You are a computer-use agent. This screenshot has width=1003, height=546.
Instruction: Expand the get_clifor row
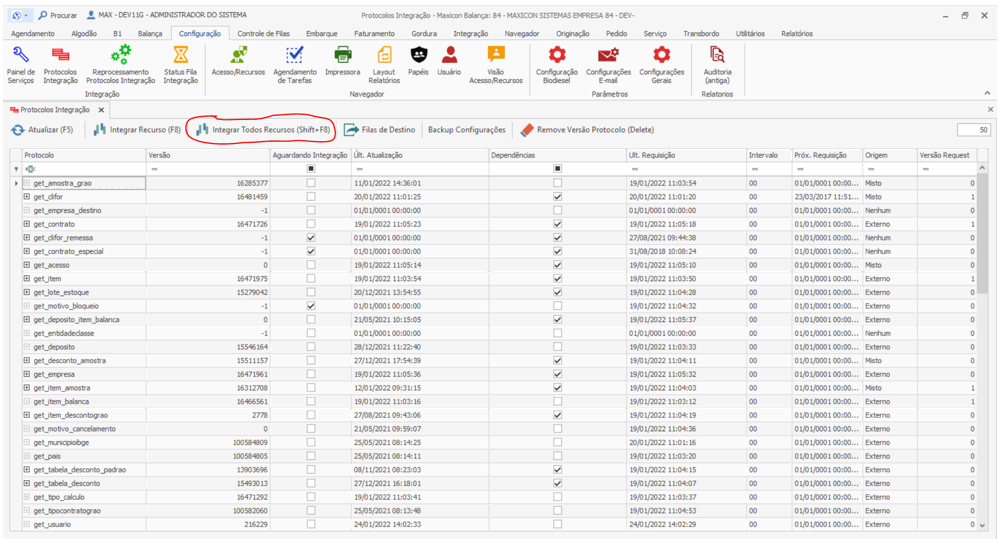27,197
